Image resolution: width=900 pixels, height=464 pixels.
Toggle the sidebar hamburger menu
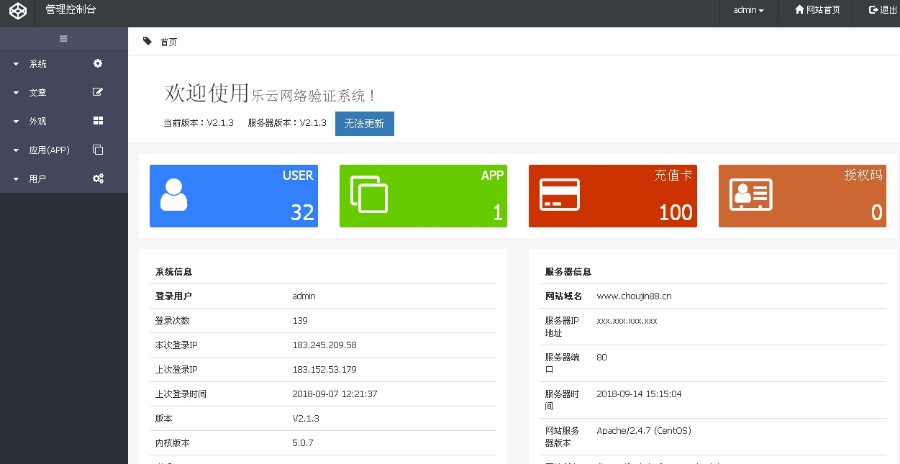[64, 39]
